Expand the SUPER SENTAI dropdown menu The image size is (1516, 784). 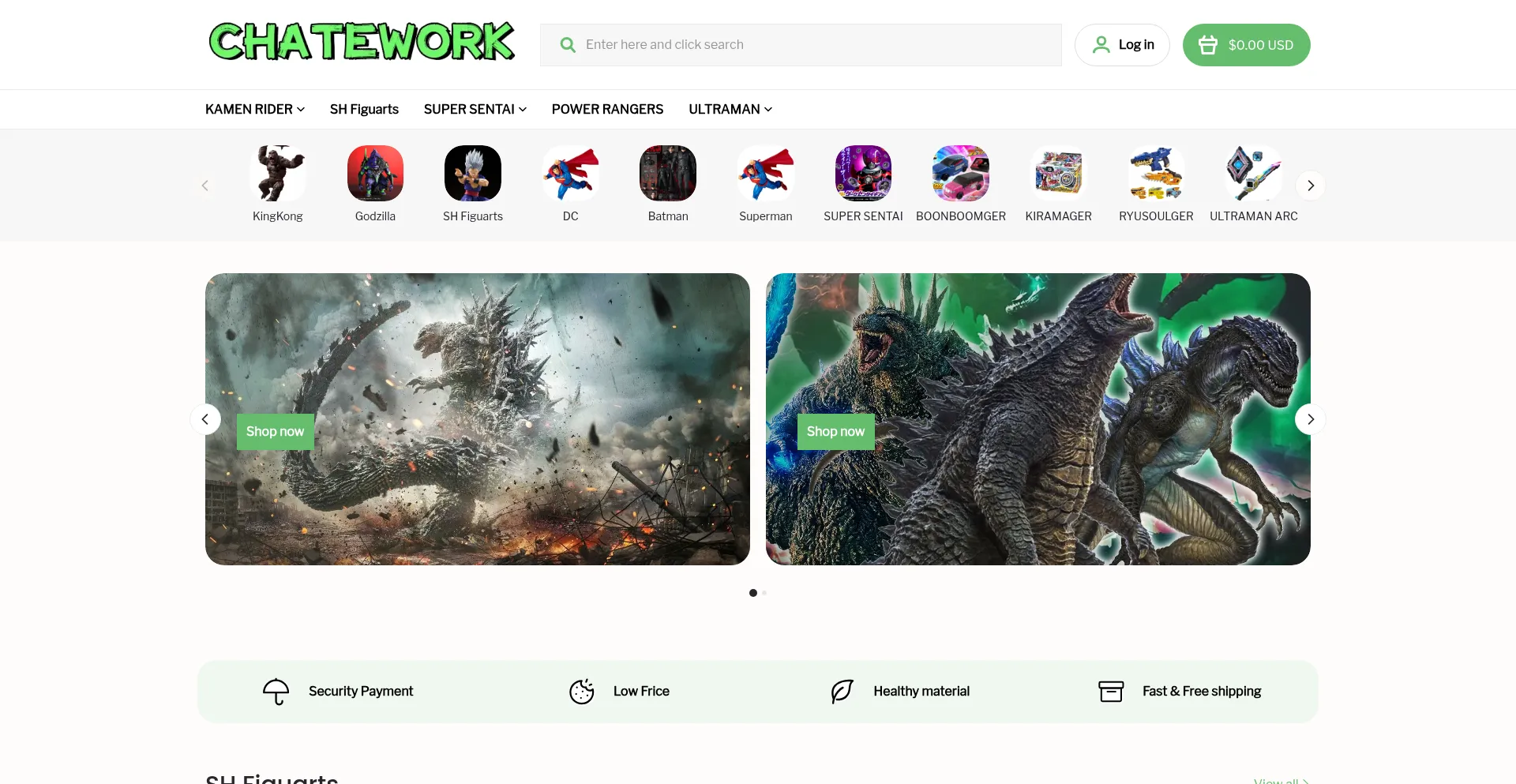(x=475, y=109)
